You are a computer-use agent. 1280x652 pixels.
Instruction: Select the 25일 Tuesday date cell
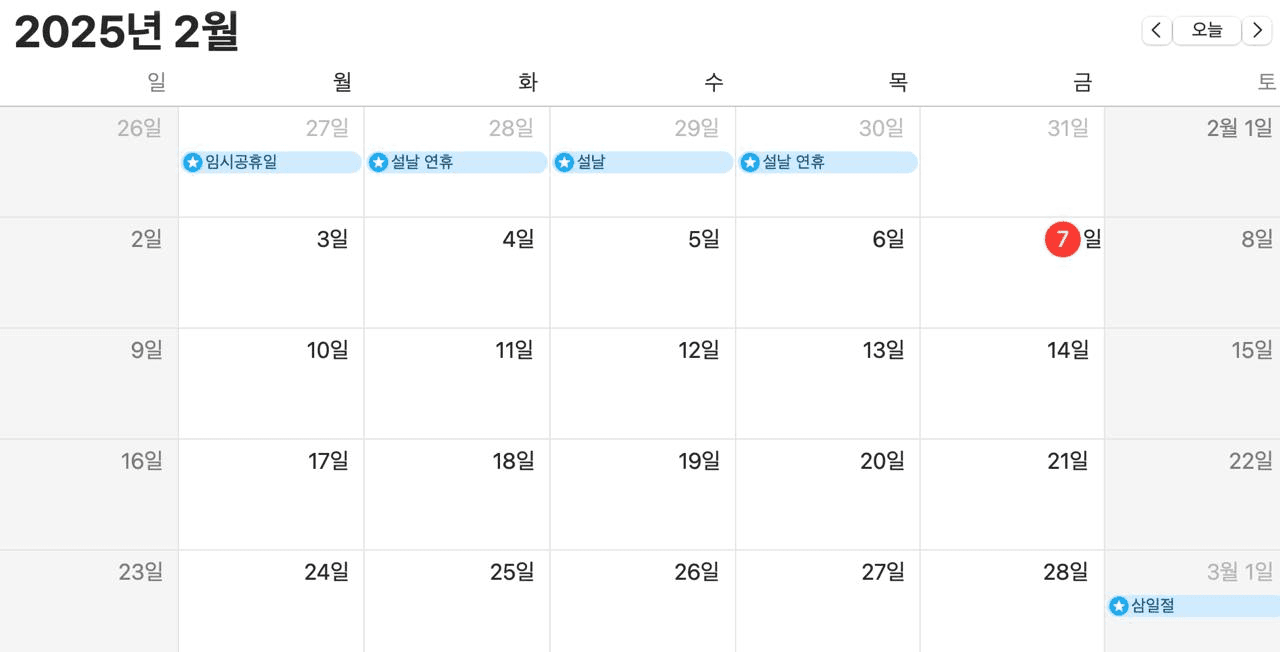click(457, 601)
